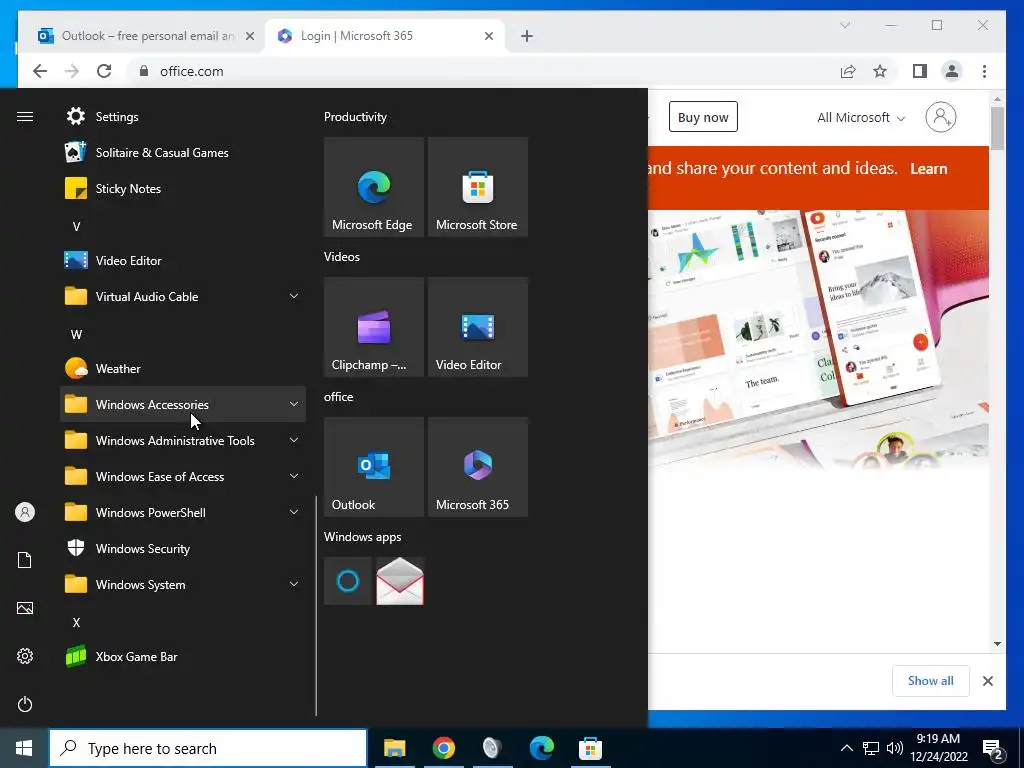Open Video Editor from app list
The width and height of the screenshot is (1024, 768).
(x=183, y=261)
